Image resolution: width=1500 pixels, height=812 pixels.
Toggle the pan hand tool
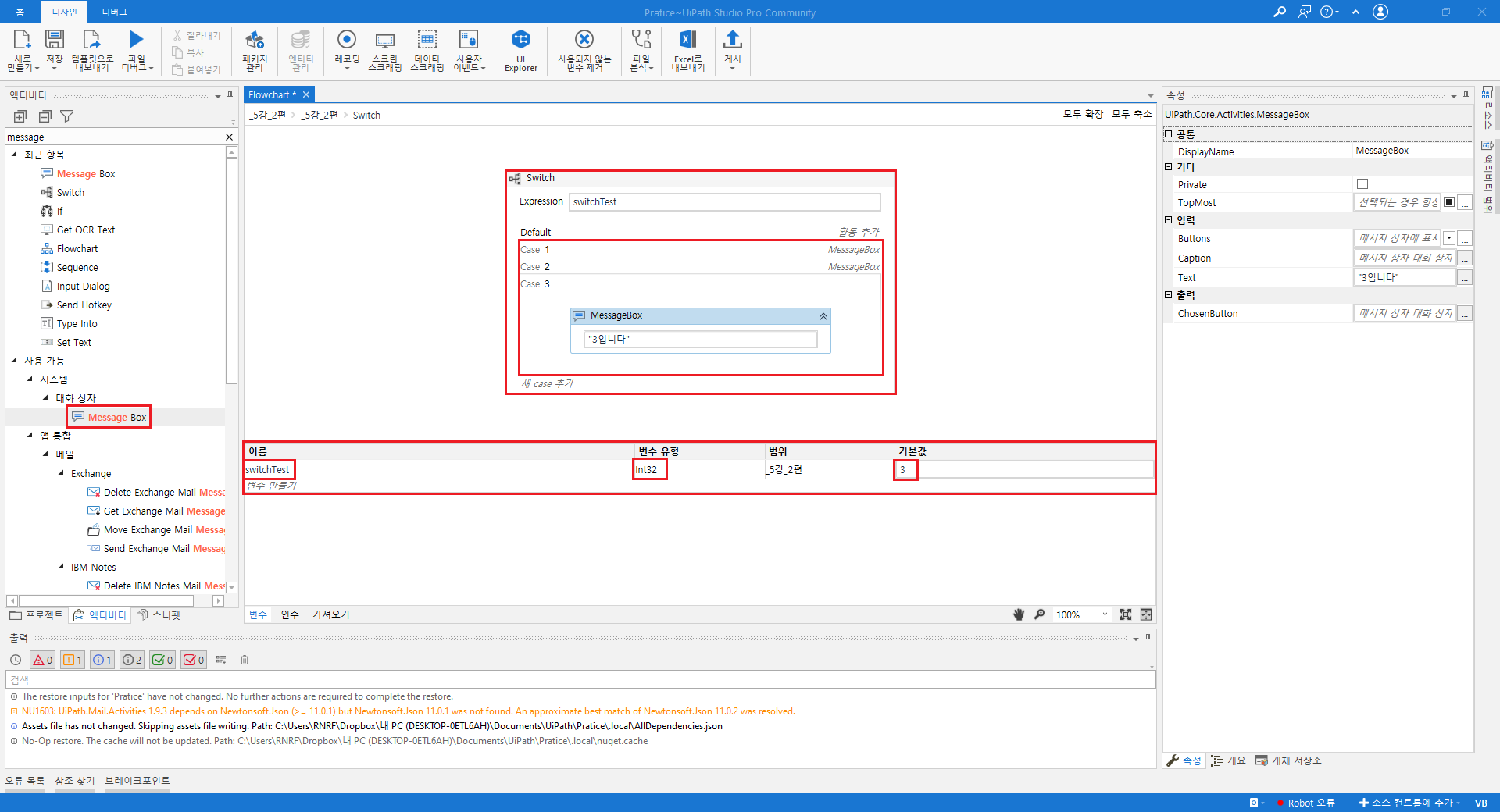pyautogui.click(x=1019, y=614)
